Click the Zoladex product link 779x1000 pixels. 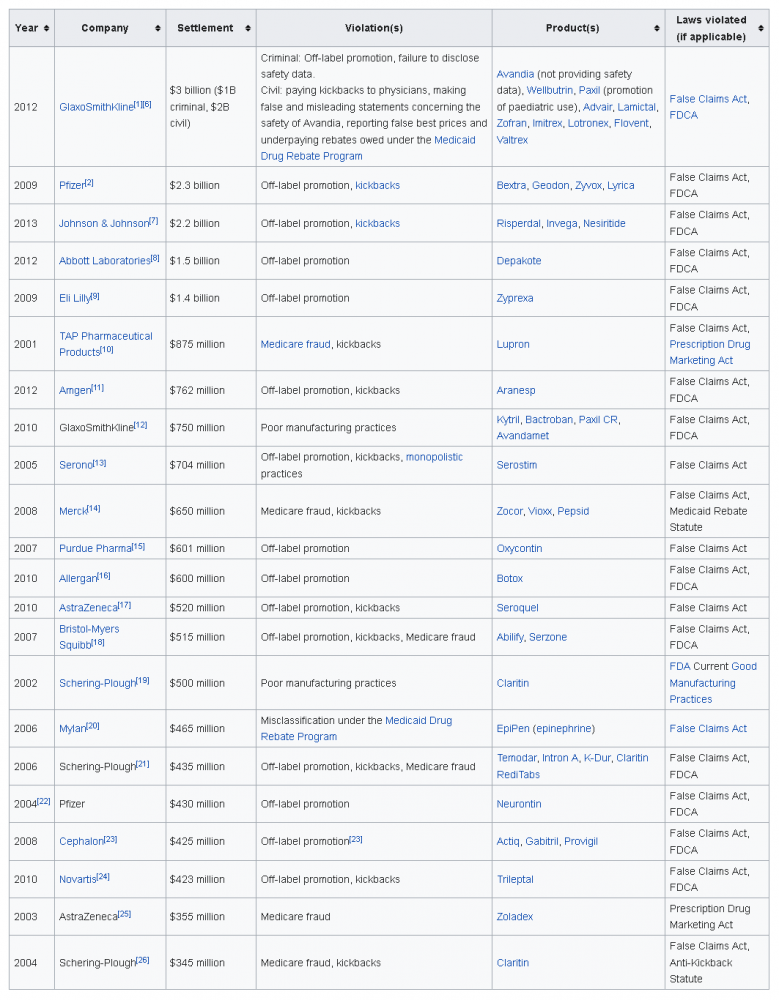click(514, 917)
